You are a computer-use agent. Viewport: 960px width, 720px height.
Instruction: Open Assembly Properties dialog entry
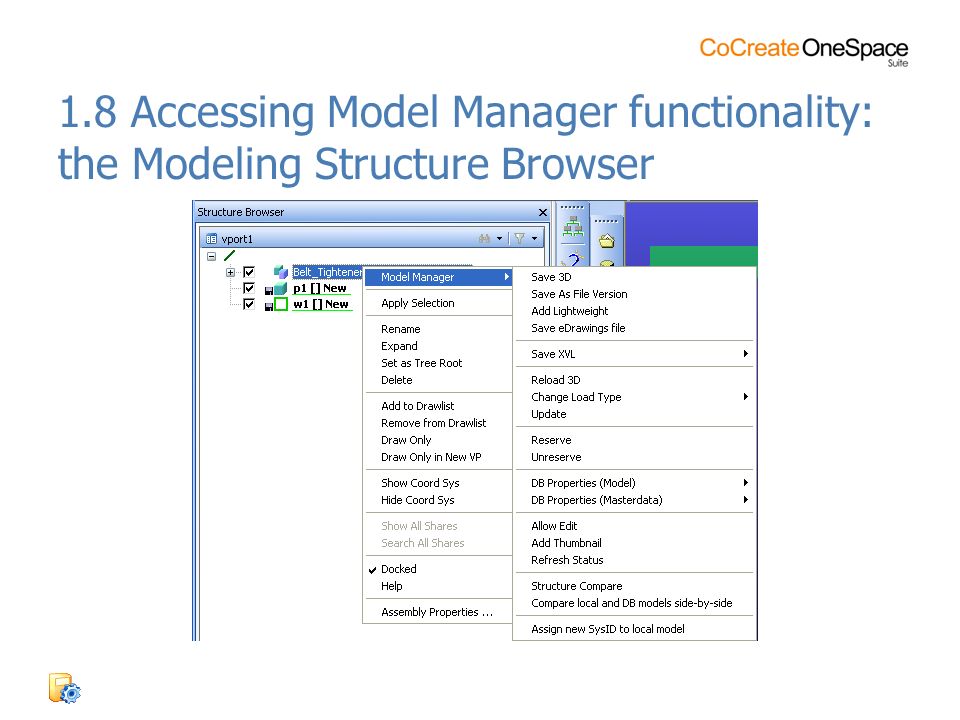coord(438,612)
